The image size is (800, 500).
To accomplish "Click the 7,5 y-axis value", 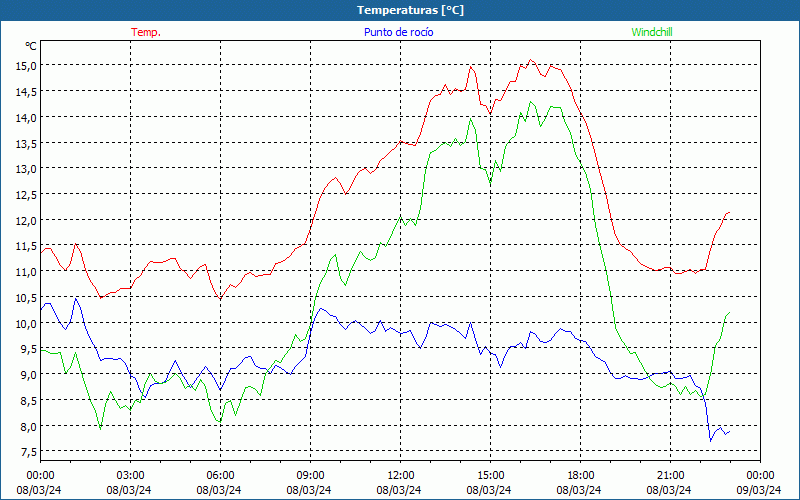I will [28, 452].
